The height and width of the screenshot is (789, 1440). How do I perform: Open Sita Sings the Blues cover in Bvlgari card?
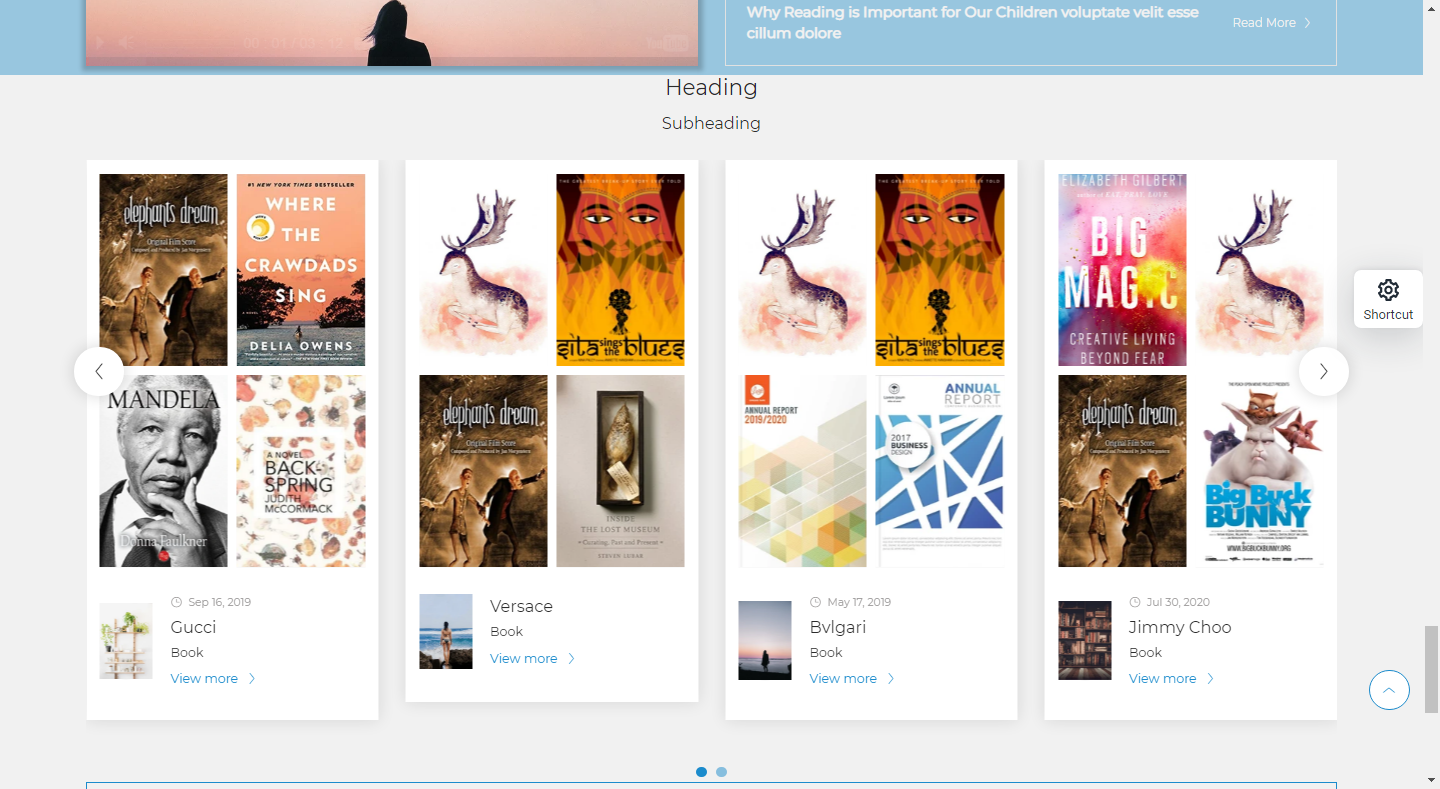coord(940,270)
